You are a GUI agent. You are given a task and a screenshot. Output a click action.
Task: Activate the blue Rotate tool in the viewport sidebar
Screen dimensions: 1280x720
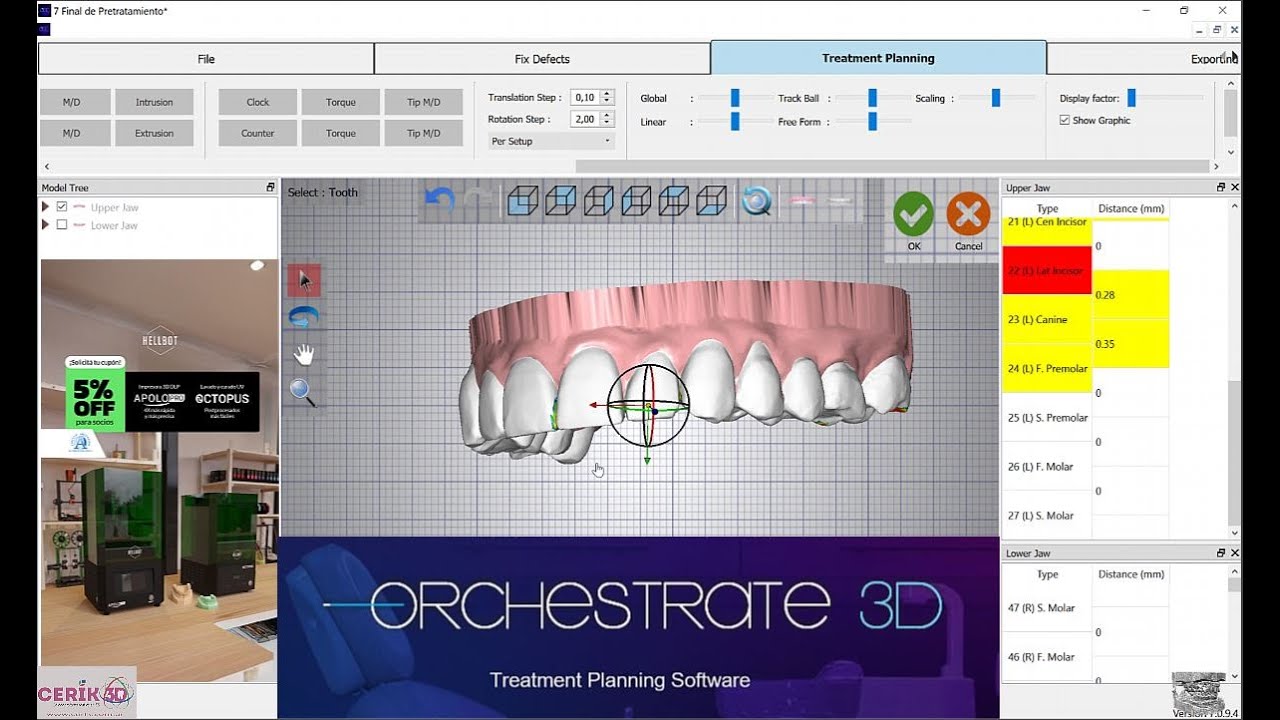point(304,317)
